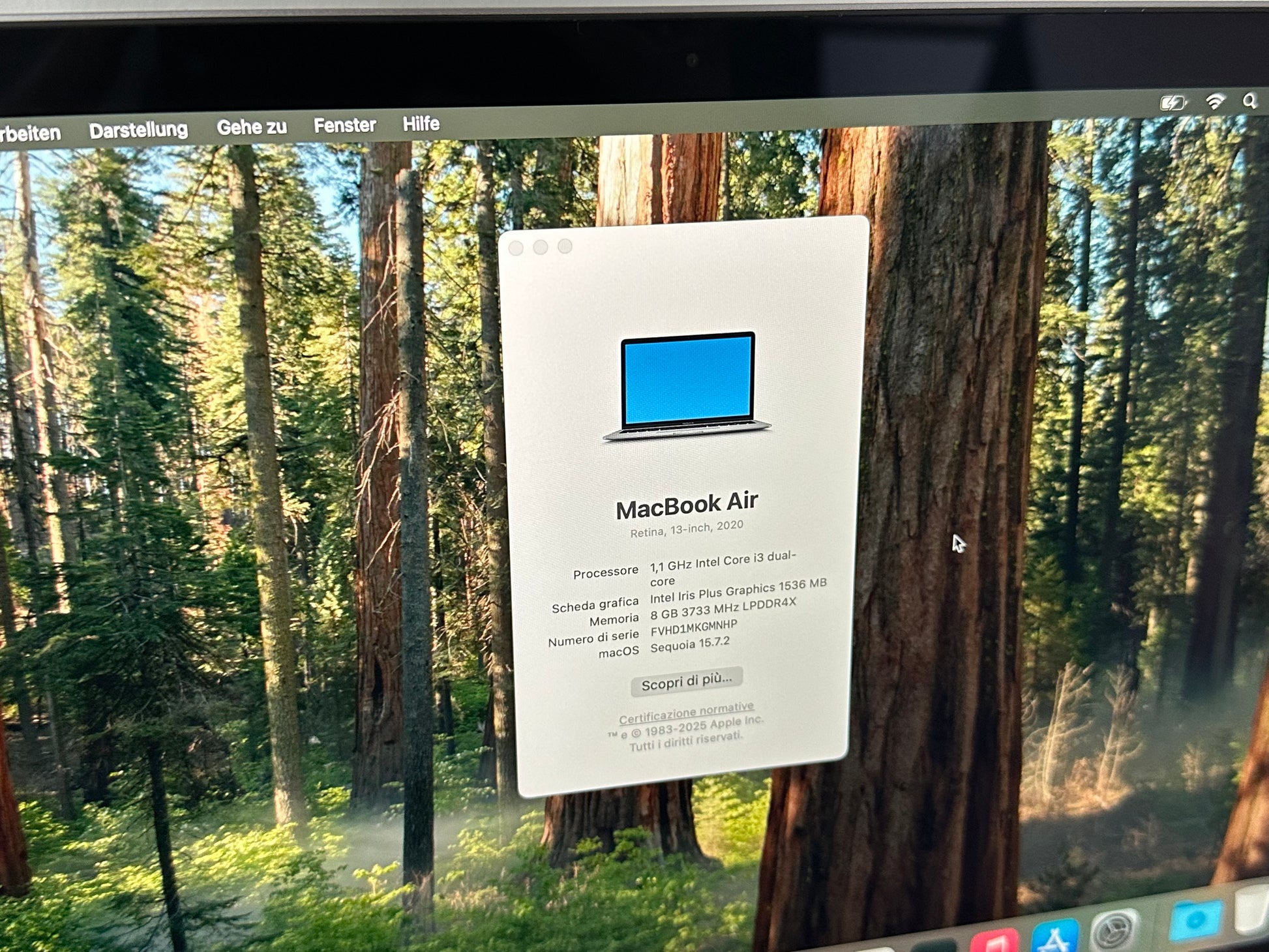Click the serial number FVHD1MKGMNHP

click(694, 628)
